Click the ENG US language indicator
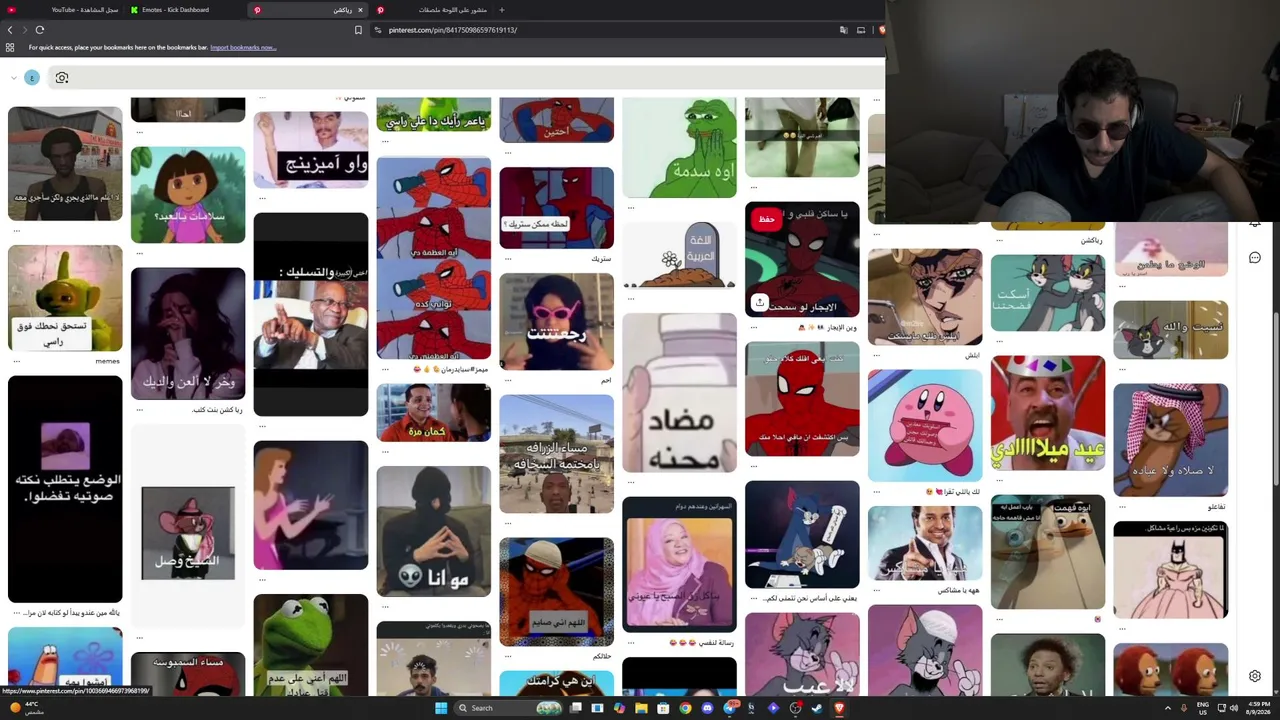The width and height of the screenshot is (1280, 720). point(1203,708)
